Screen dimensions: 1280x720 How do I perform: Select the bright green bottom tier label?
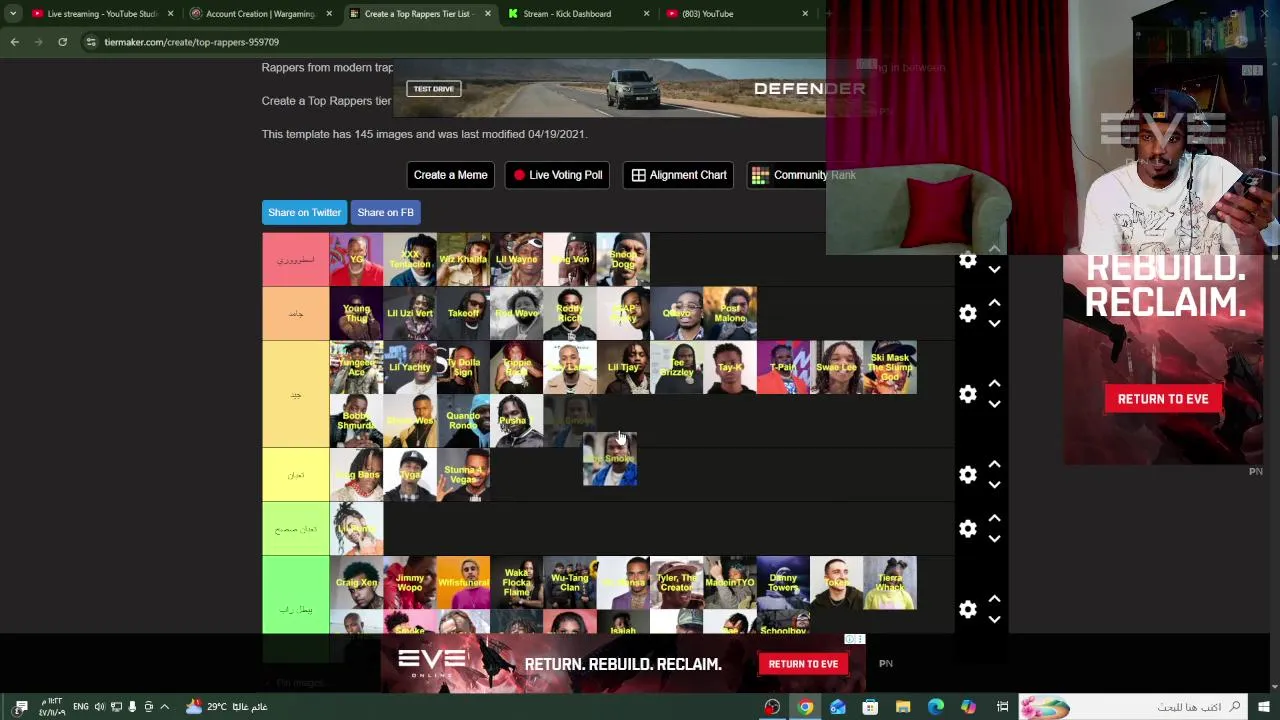coord(295,608)
